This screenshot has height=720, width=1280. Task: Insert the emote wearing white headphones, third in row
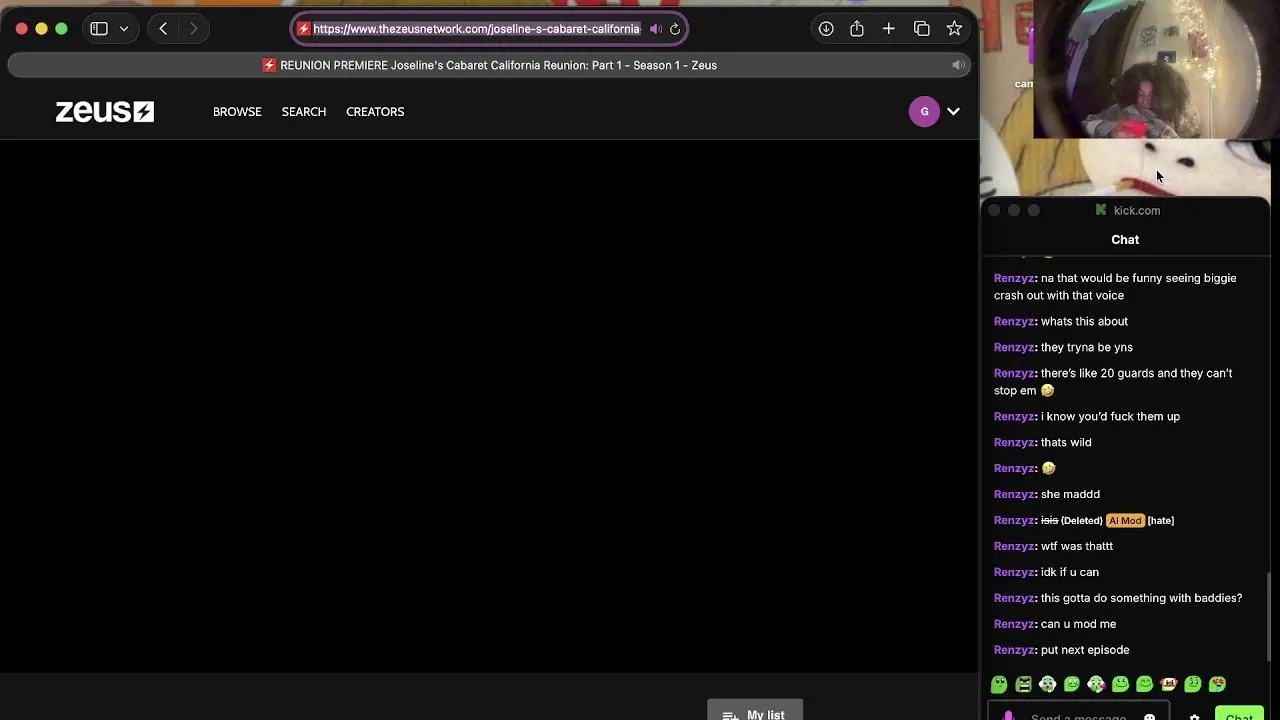click(x=1047, y=684)
